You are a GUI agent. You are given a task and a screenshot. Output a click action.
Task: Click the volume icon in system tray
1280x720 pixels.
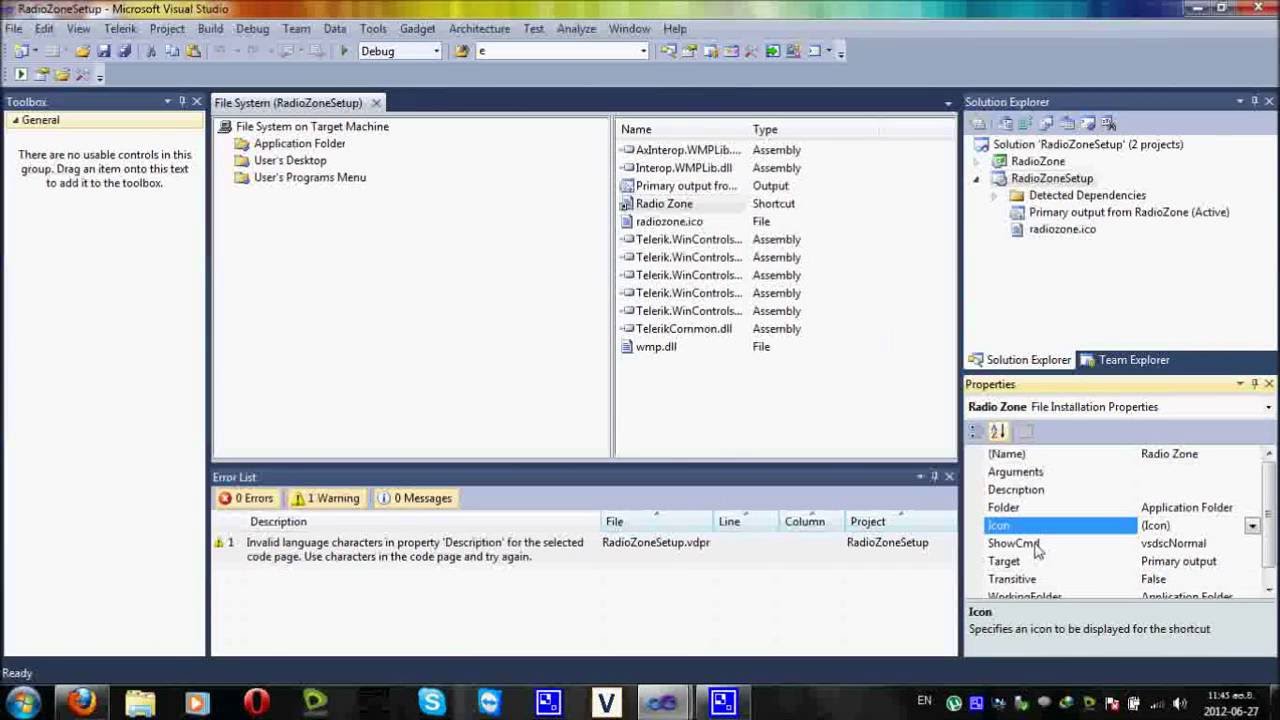coord(1180,704)
